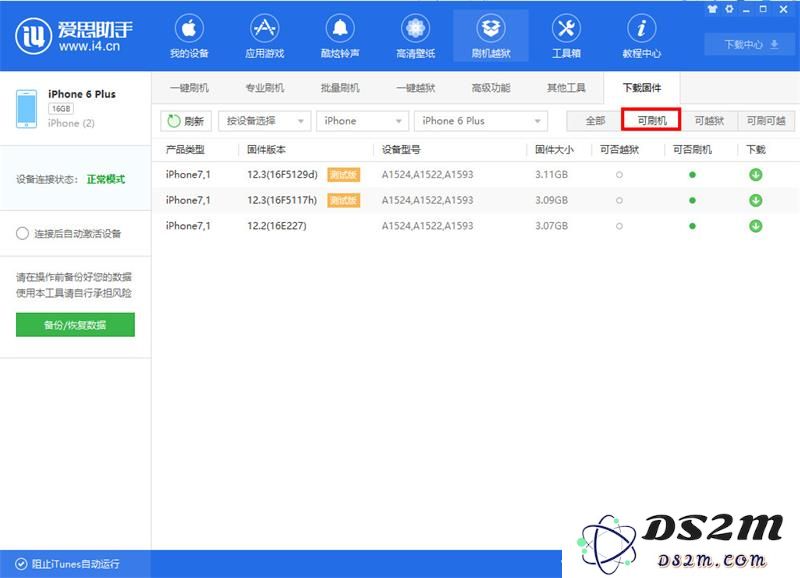Click 刷新 refresh button
800x578 pixels.
point(186,121)
